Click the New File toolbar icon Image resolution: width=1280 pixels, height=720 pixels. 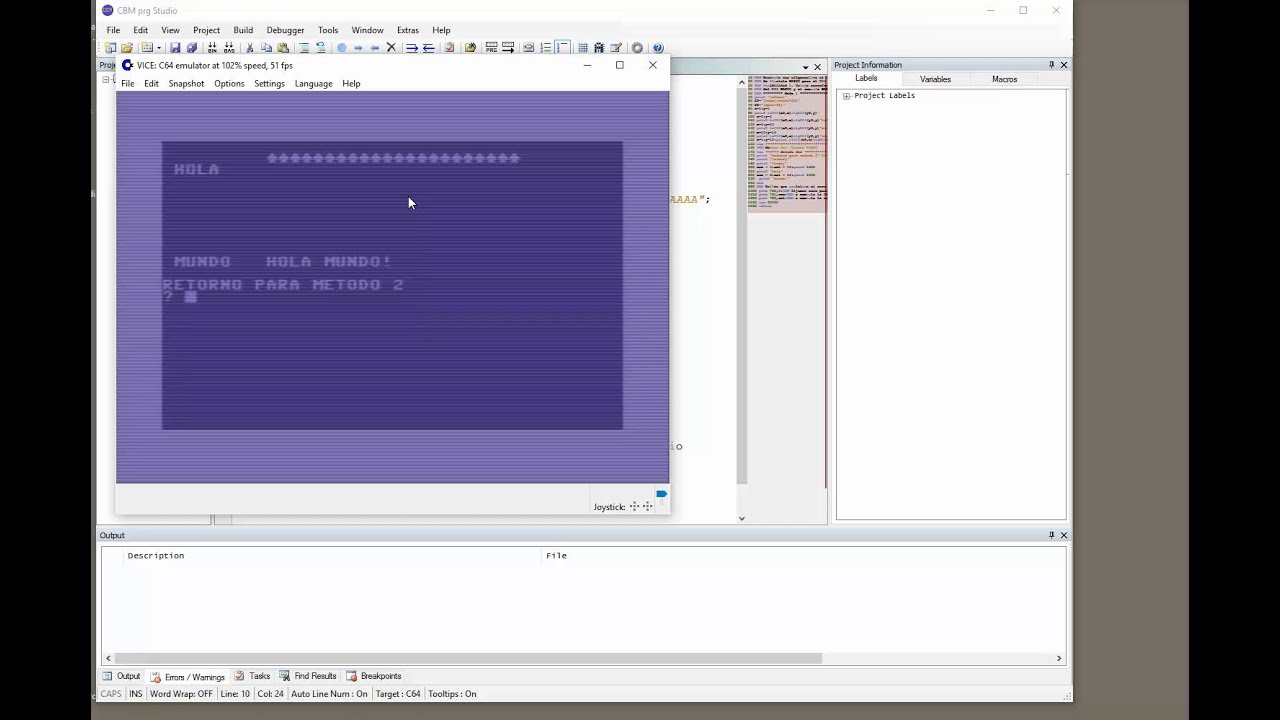click(110, 48)
